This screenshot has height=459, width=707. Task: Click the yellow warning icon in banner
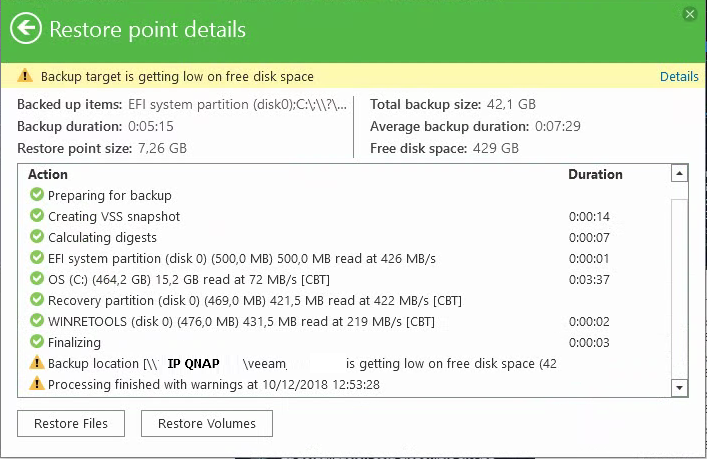(x=25, y=77)
